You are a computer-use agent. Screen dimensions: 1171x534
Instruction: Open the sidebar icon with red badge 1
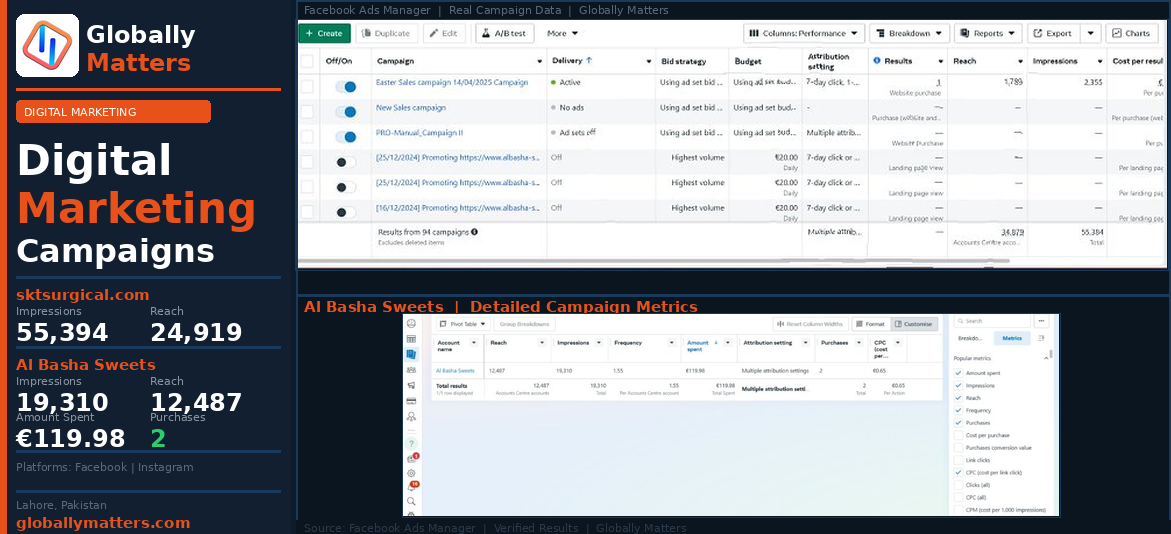411,459
